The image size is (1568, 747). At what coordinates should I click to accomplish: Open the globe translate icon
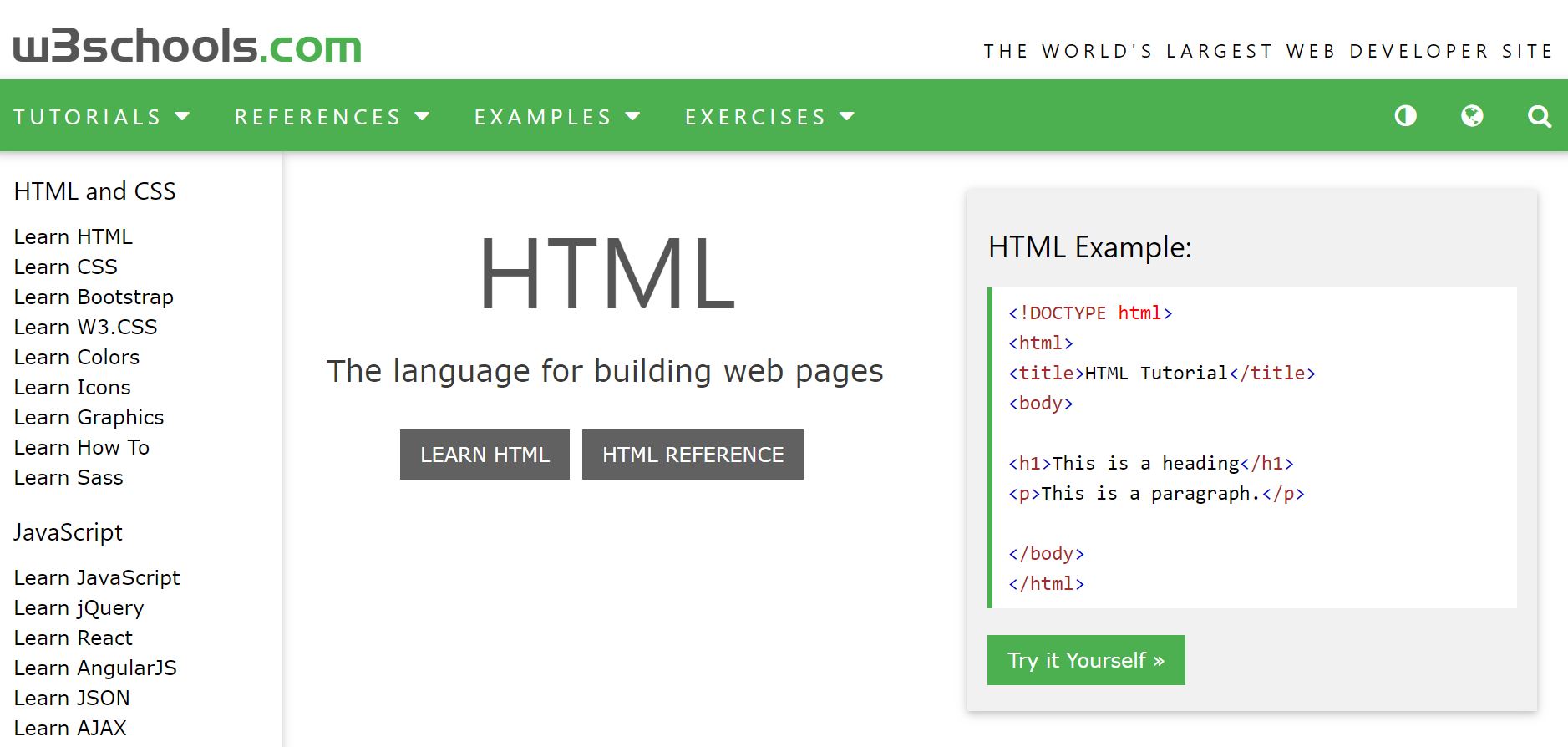(x=1472, y=116)
